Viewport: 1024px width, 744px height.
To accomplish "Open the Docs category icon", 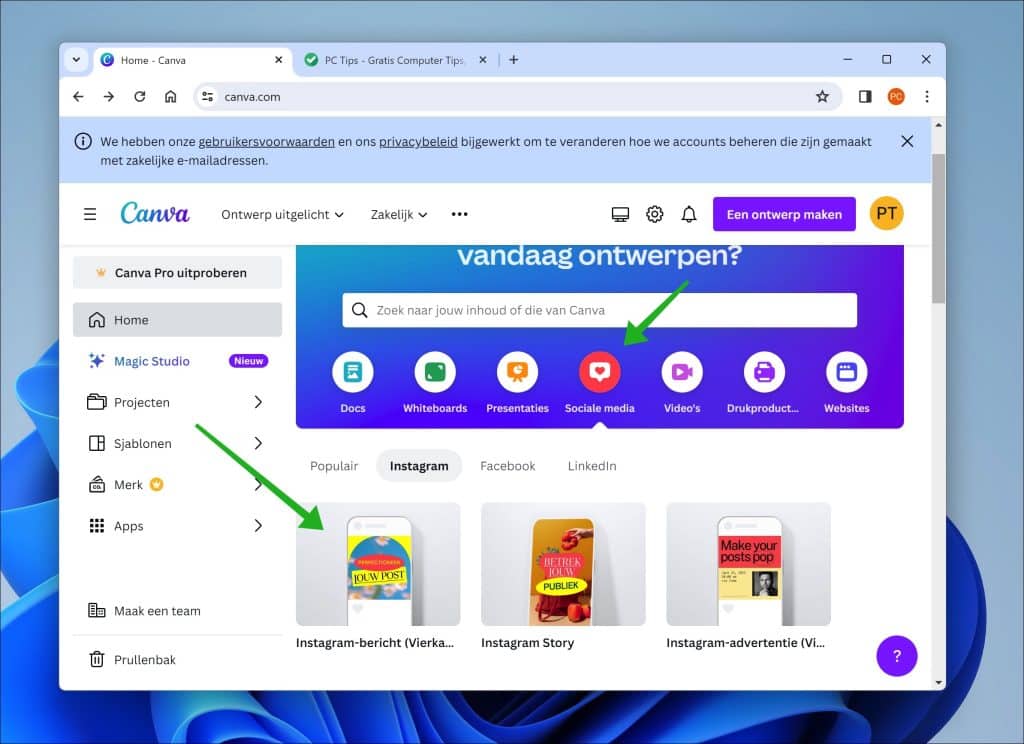I will (353, 372).
